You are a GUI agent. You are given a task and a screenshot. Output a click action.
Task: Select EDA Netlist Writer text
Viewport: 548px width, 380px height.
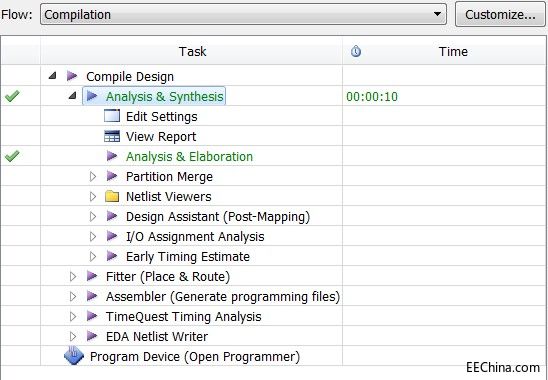[x=157, y=337]
